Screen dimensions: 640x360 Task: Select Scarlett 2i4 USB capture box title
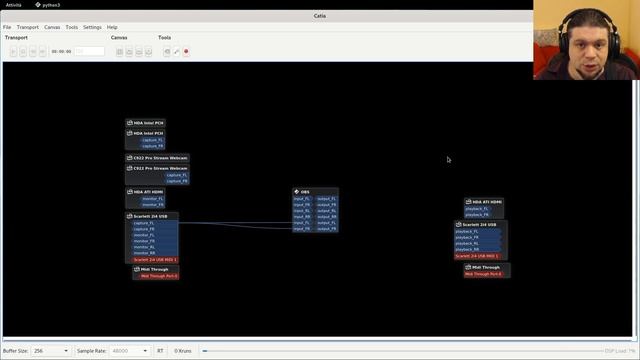click(152, 216)
